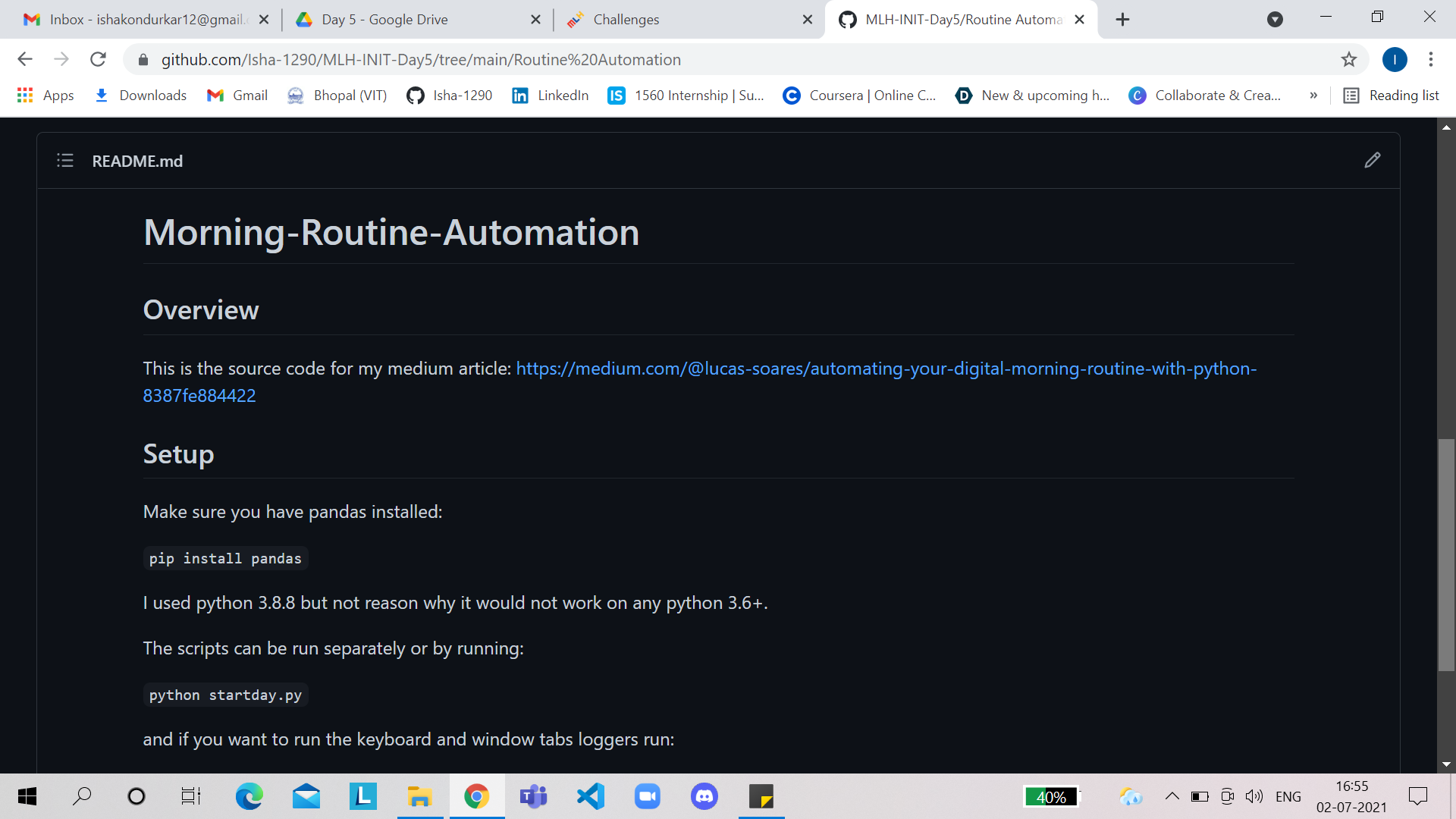Open the Medium article link
Image resolution: width=1456 pixels, height=819 pixels.
click(x=886, y=369)
